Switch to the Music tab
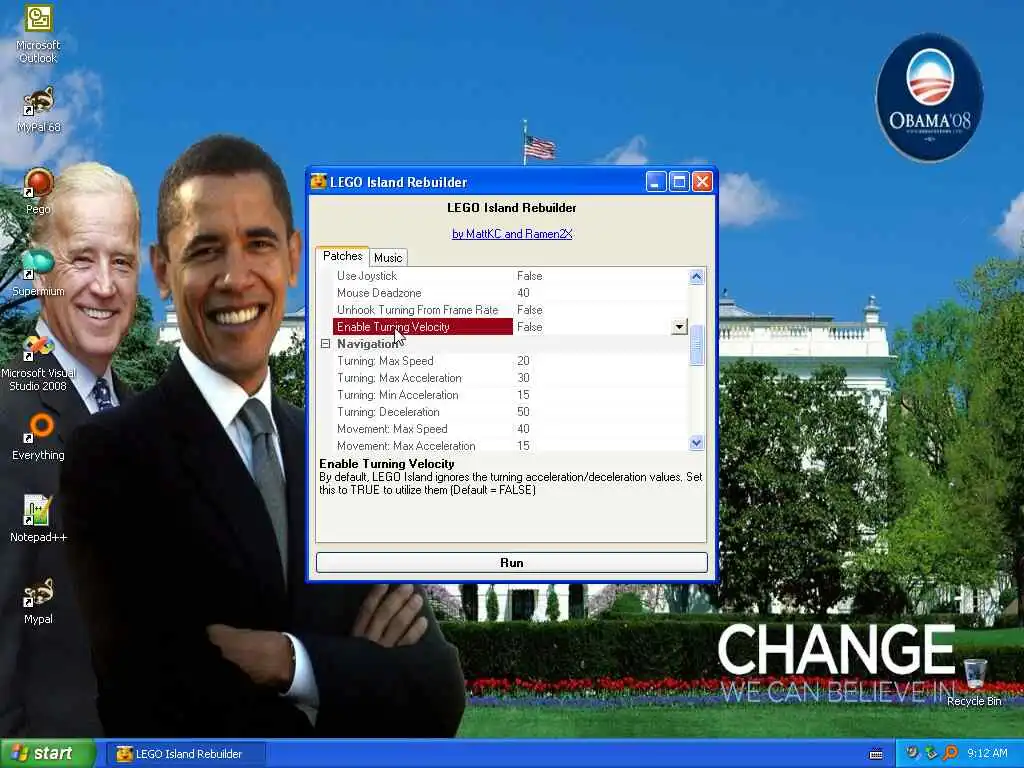Image resolution: width=1024 pixels, height=768 pixels. [x=388, y=257]
